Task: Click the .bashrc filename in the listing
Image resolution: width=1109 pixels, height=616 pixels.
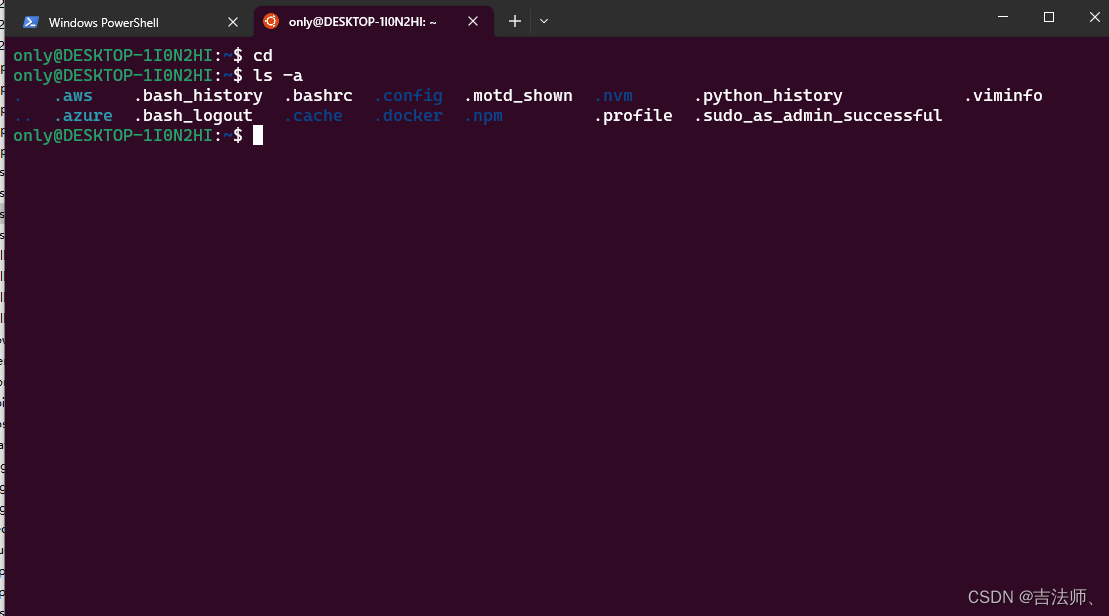Action: 318,95
